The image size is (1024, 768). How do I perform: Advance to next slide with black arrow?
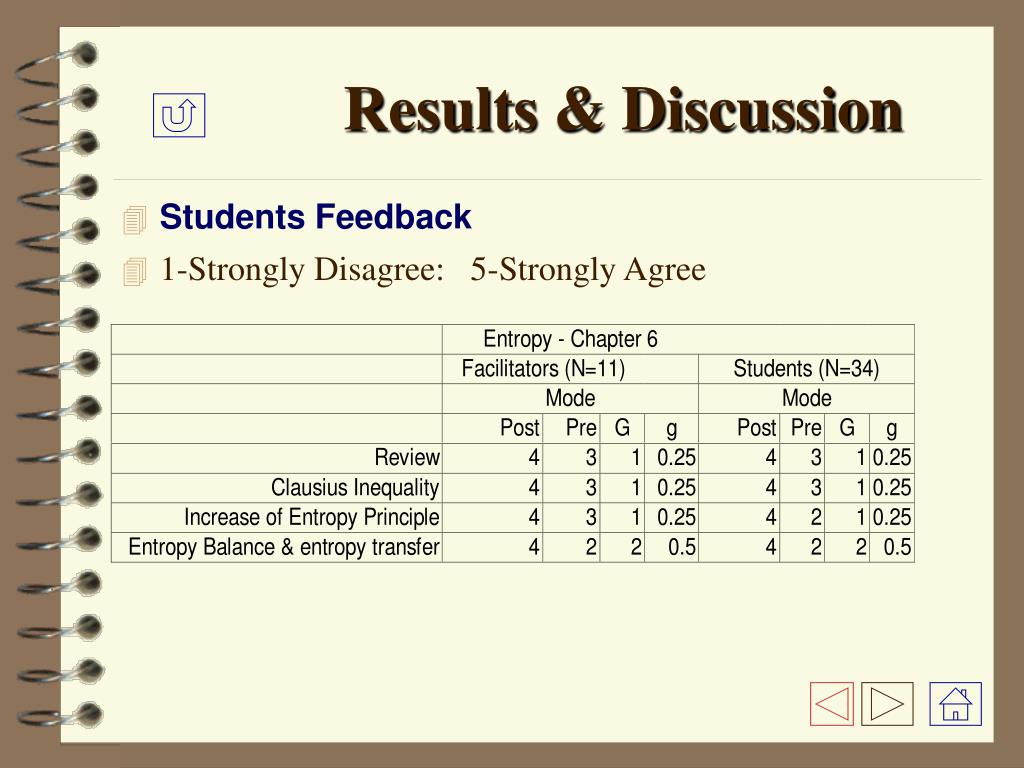tap(887, 703)
